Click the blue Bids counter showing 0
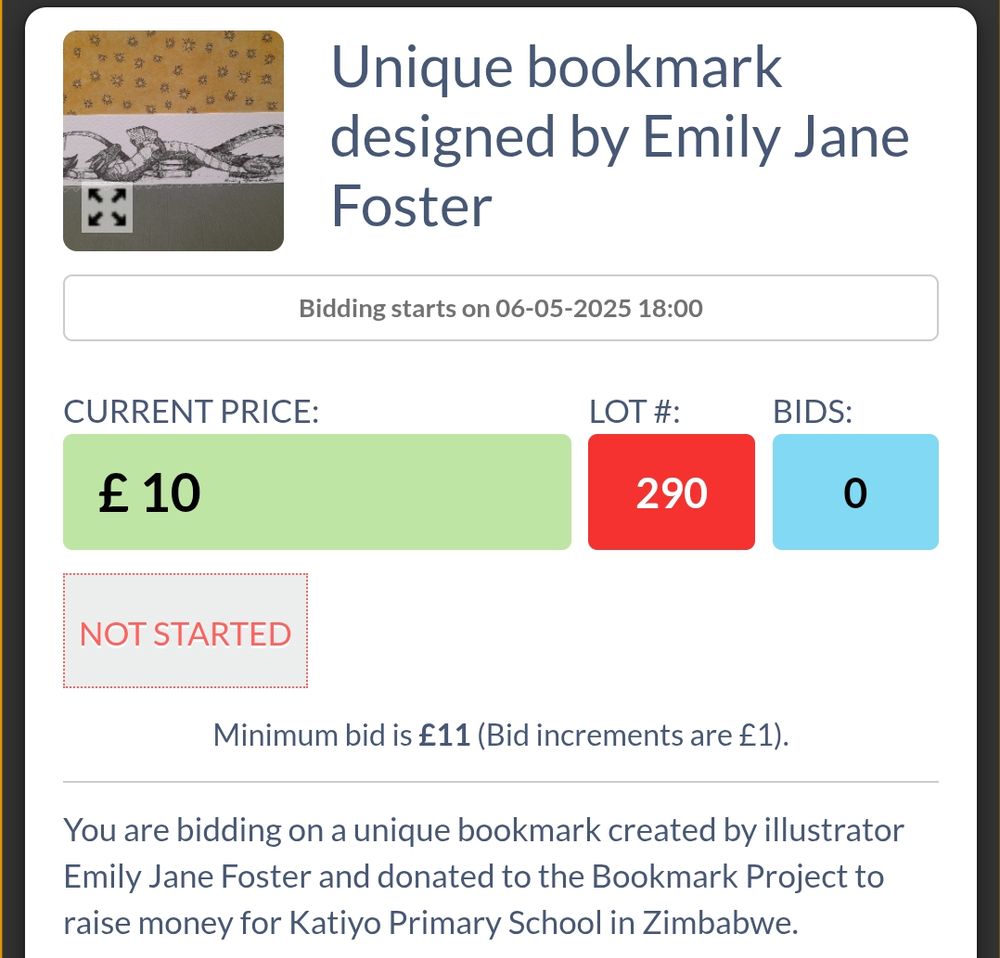Screen dimensions: 1000x958 (855, 491)
